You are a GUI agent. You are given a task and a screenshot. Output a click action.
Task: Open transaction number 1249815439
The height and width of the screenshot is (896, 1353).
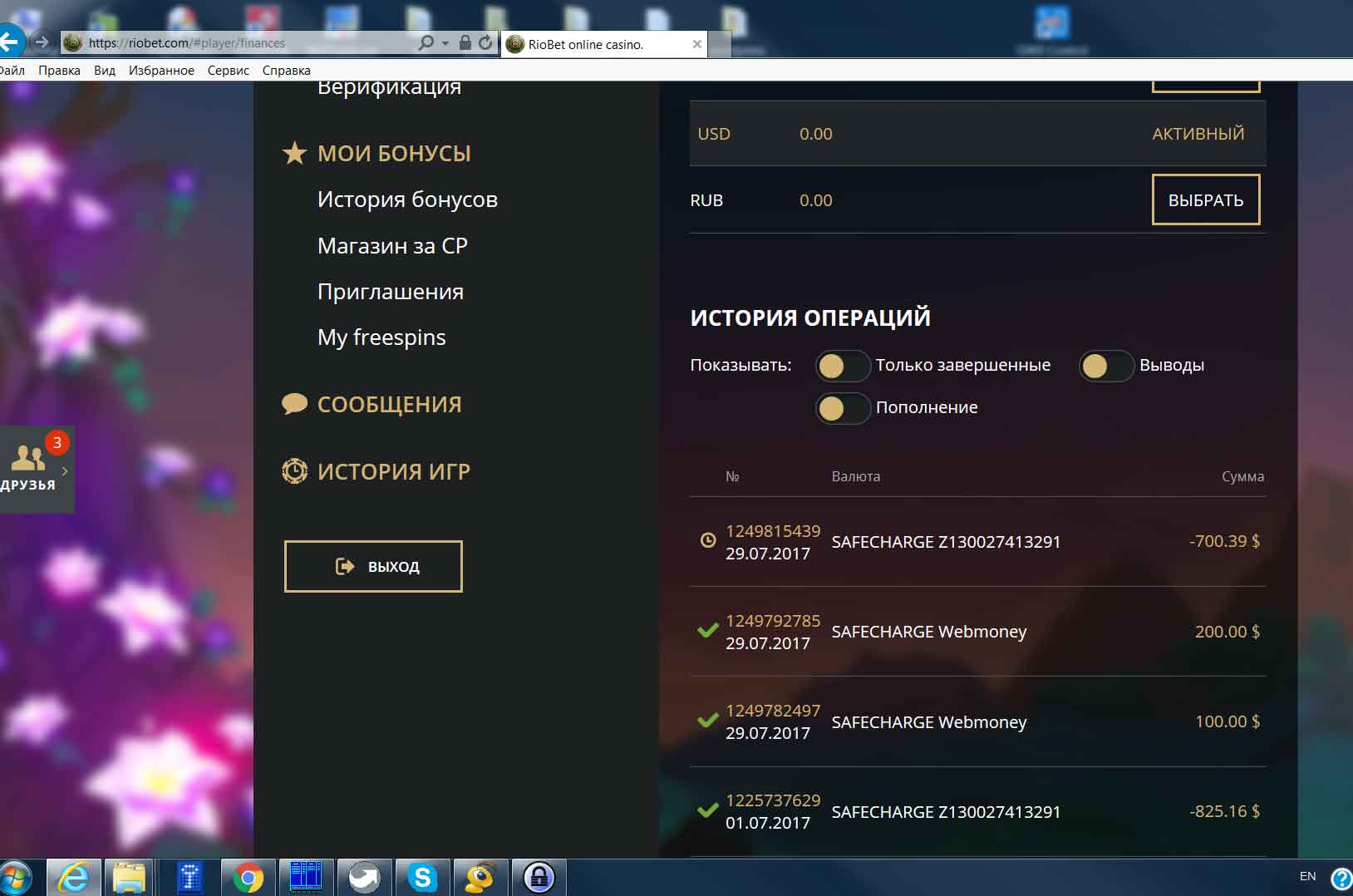point(773,531)
